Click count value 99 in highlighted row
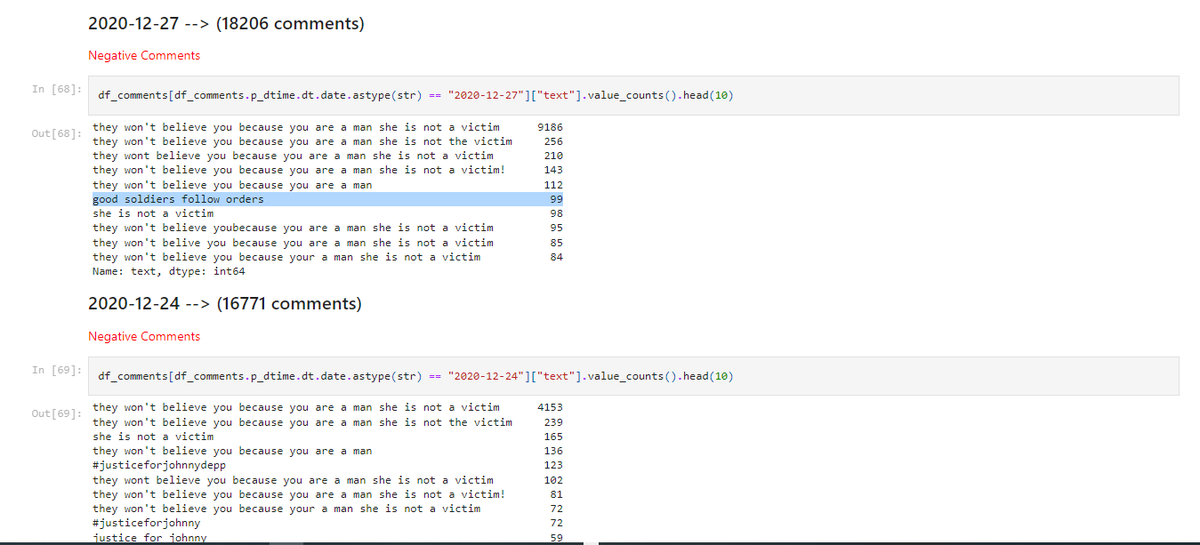 coord(557,199)
